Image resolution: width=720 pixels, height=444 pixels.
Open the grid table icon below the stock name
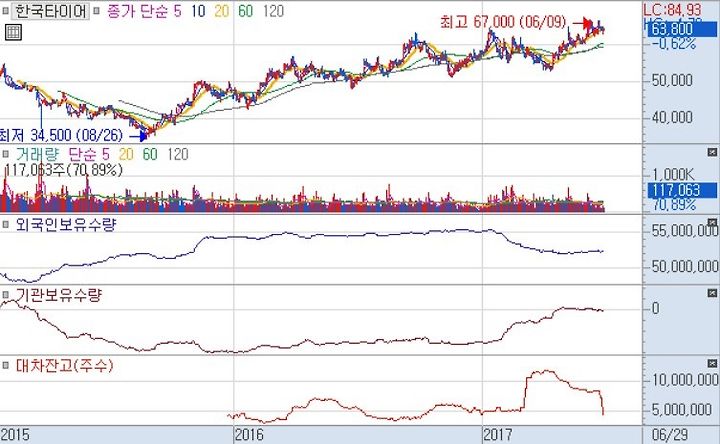pyautogui.click(x=13, y=32)
